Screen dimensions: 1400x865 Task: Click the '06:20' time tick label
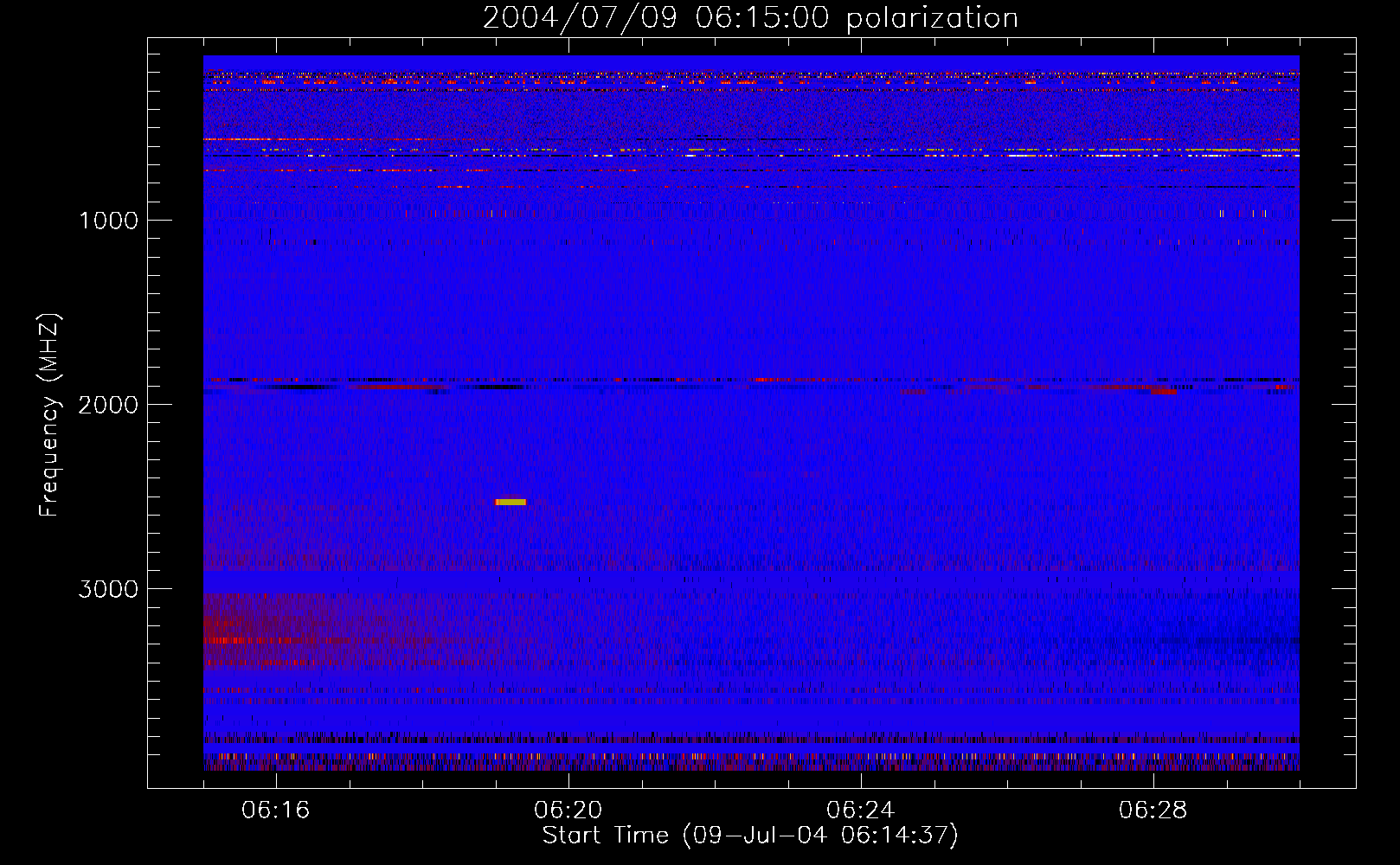click(568, 811)
